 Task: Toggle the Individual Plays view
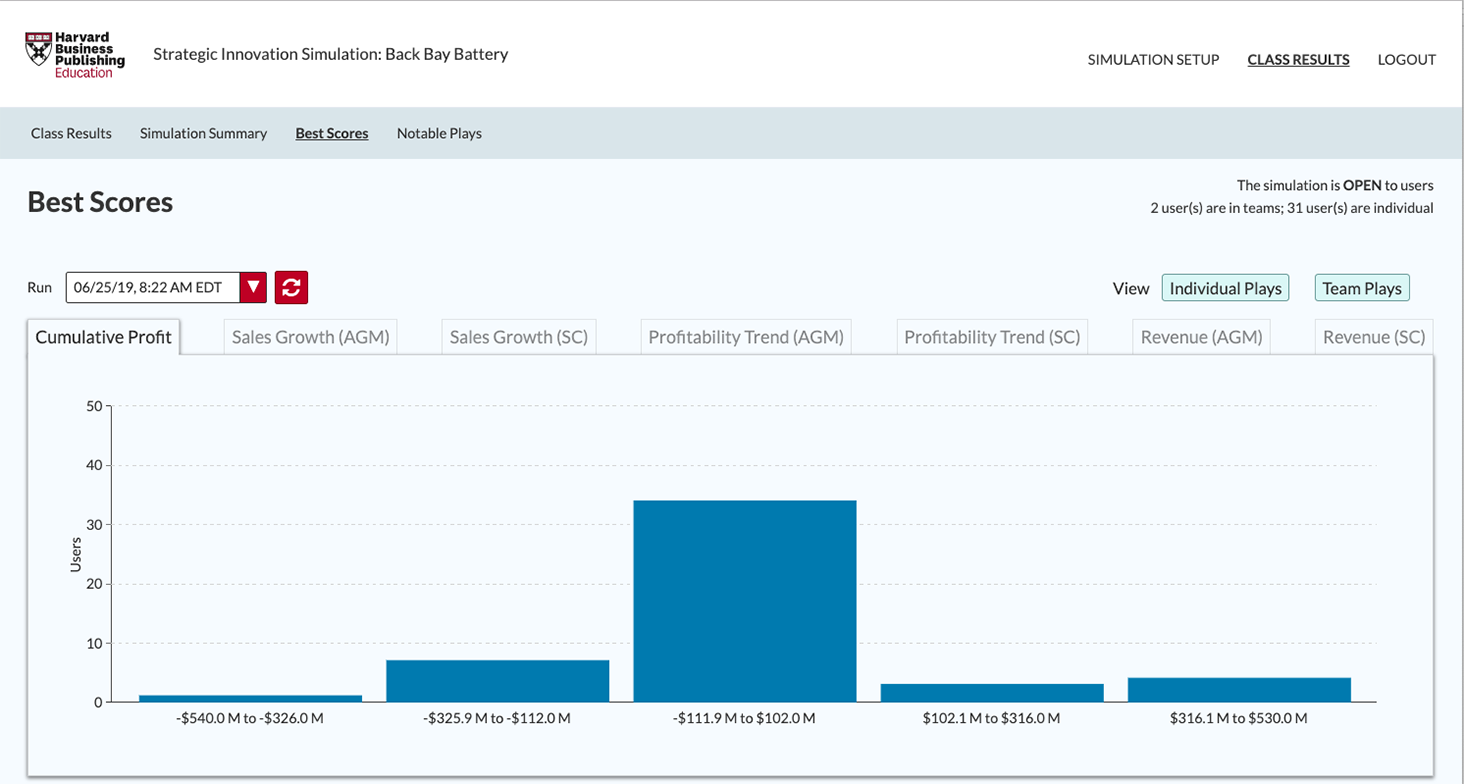click(1225, 287)
